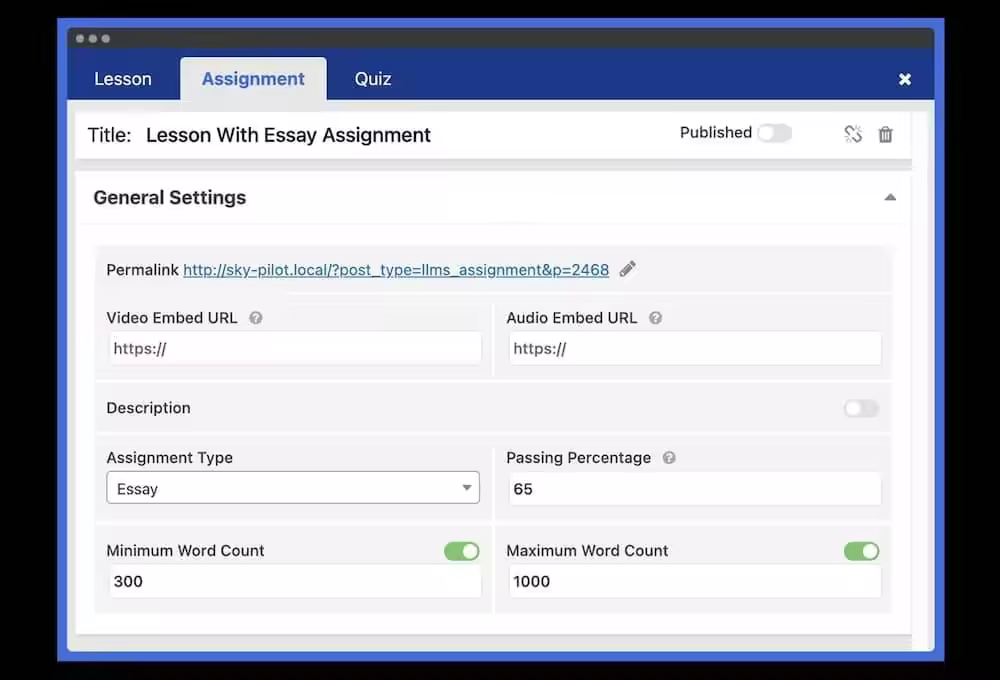Disable the Minimum Word Count toggle
Image resolution: width=1000 pixels, height=680 pixels.
click(x=462, y=551)
